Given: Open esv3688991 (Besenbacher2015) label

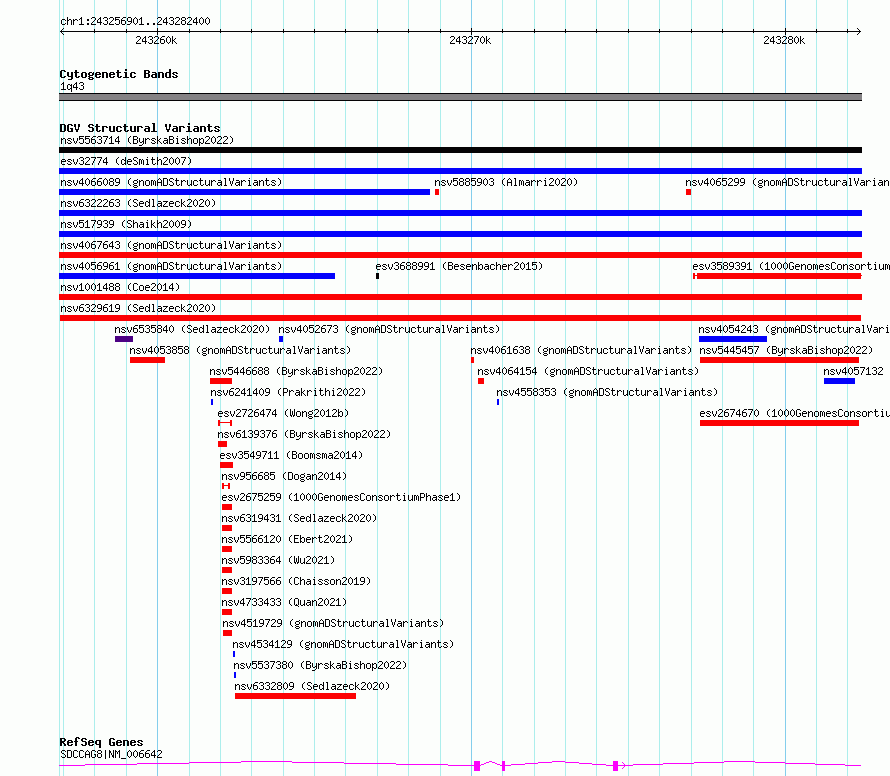Looking at the screenshot, I should click(x=459, y=266).
